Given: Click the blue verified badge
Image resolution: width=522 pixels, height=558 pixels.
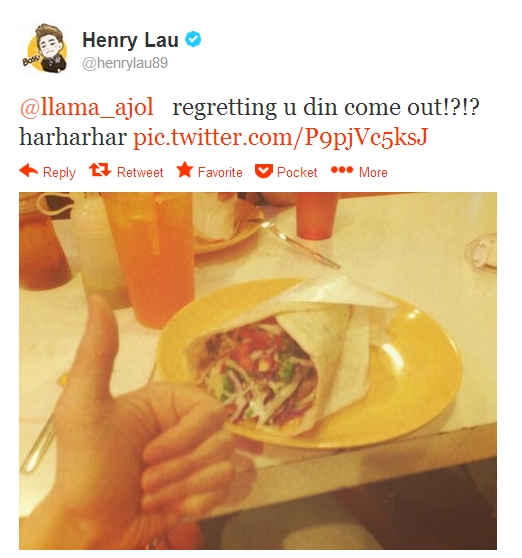Looking at the screenshot, I should (x=193, y=39).
